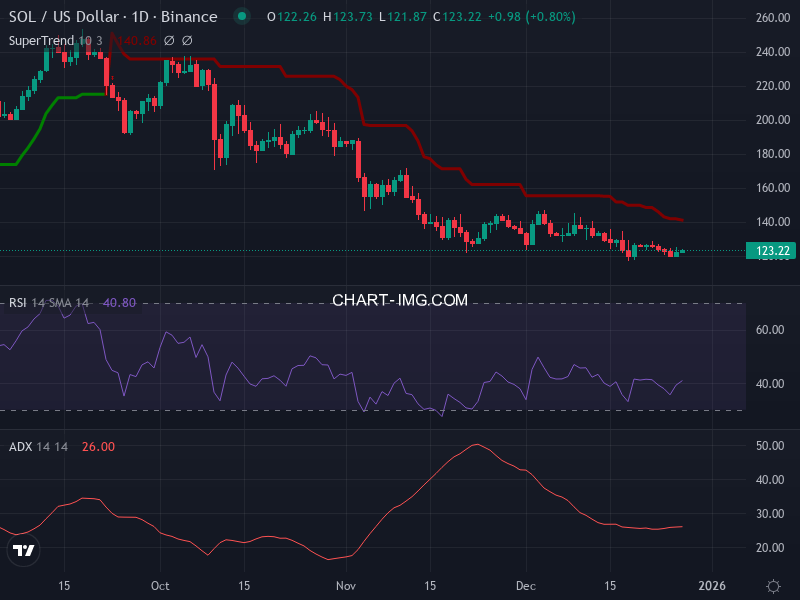Click the SOL / US Dollar symbol title
The height and width of the screenshot is (600, 800).
pos(113,17)
